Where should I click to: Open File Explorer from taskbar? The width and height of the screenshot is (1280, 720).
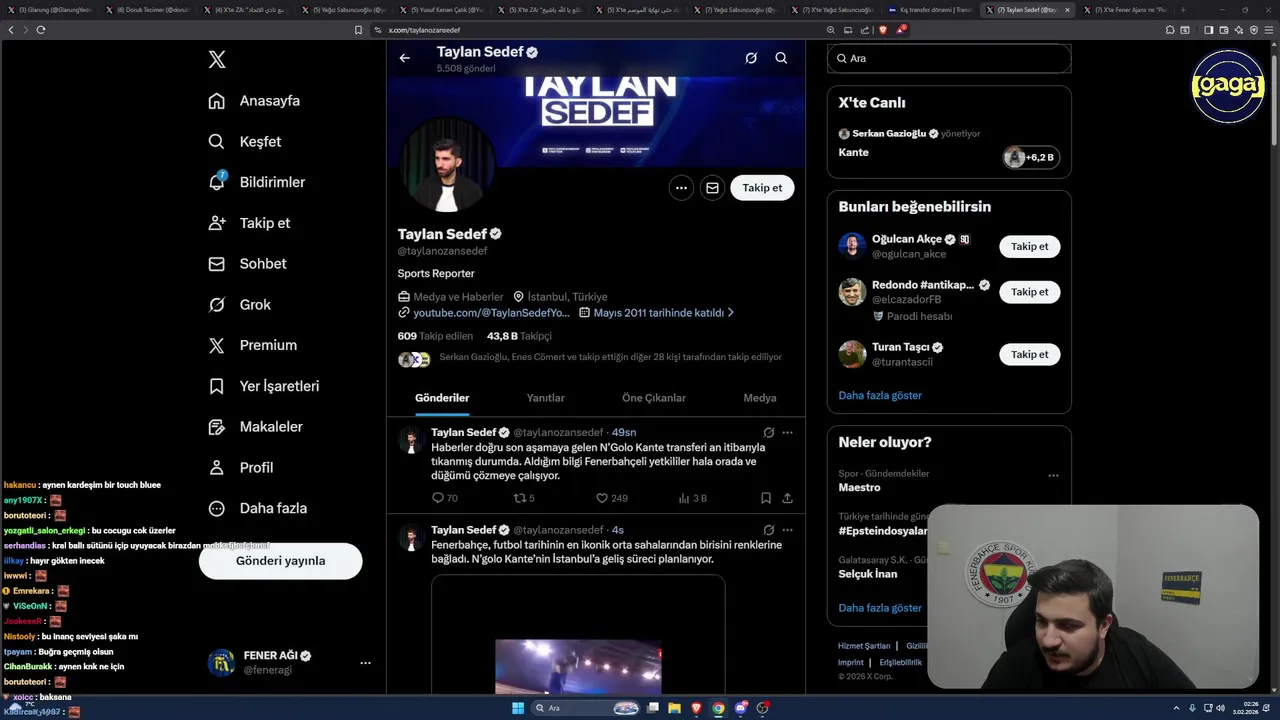click(674, 708)
